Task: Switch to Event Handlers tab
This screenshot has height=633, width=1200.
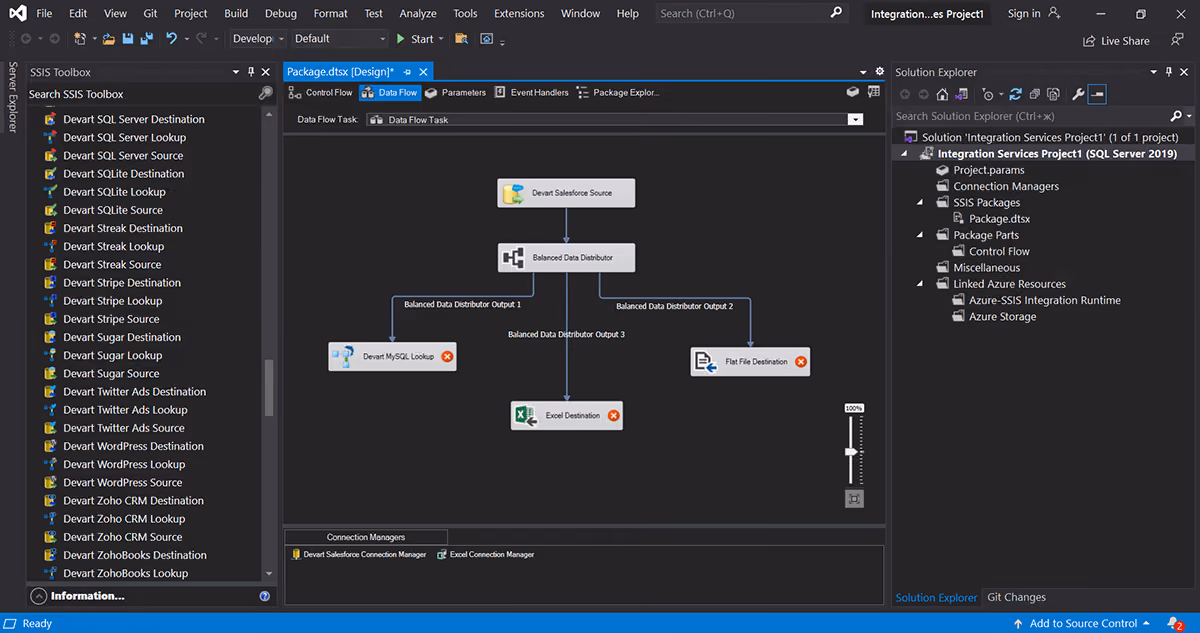Action: click(x=531, y=93)
